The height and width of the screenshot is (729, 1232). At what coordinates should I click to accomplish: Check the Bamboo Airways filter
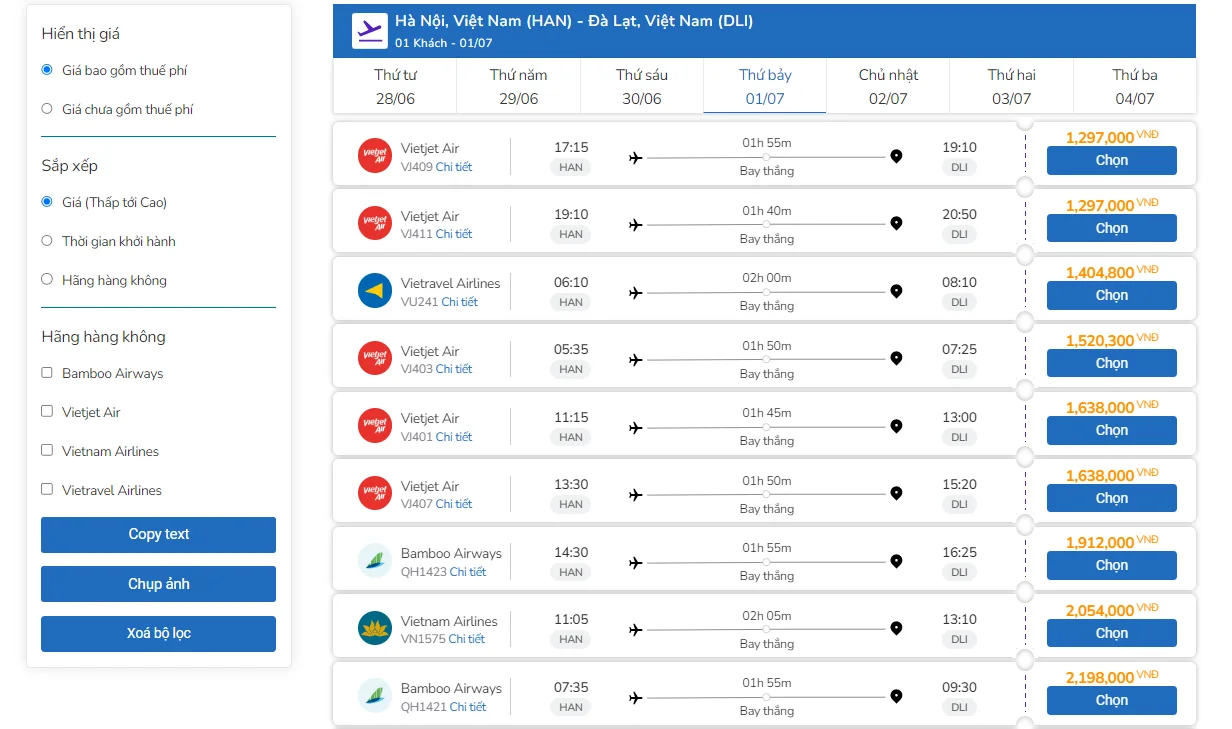coord(47,372)
